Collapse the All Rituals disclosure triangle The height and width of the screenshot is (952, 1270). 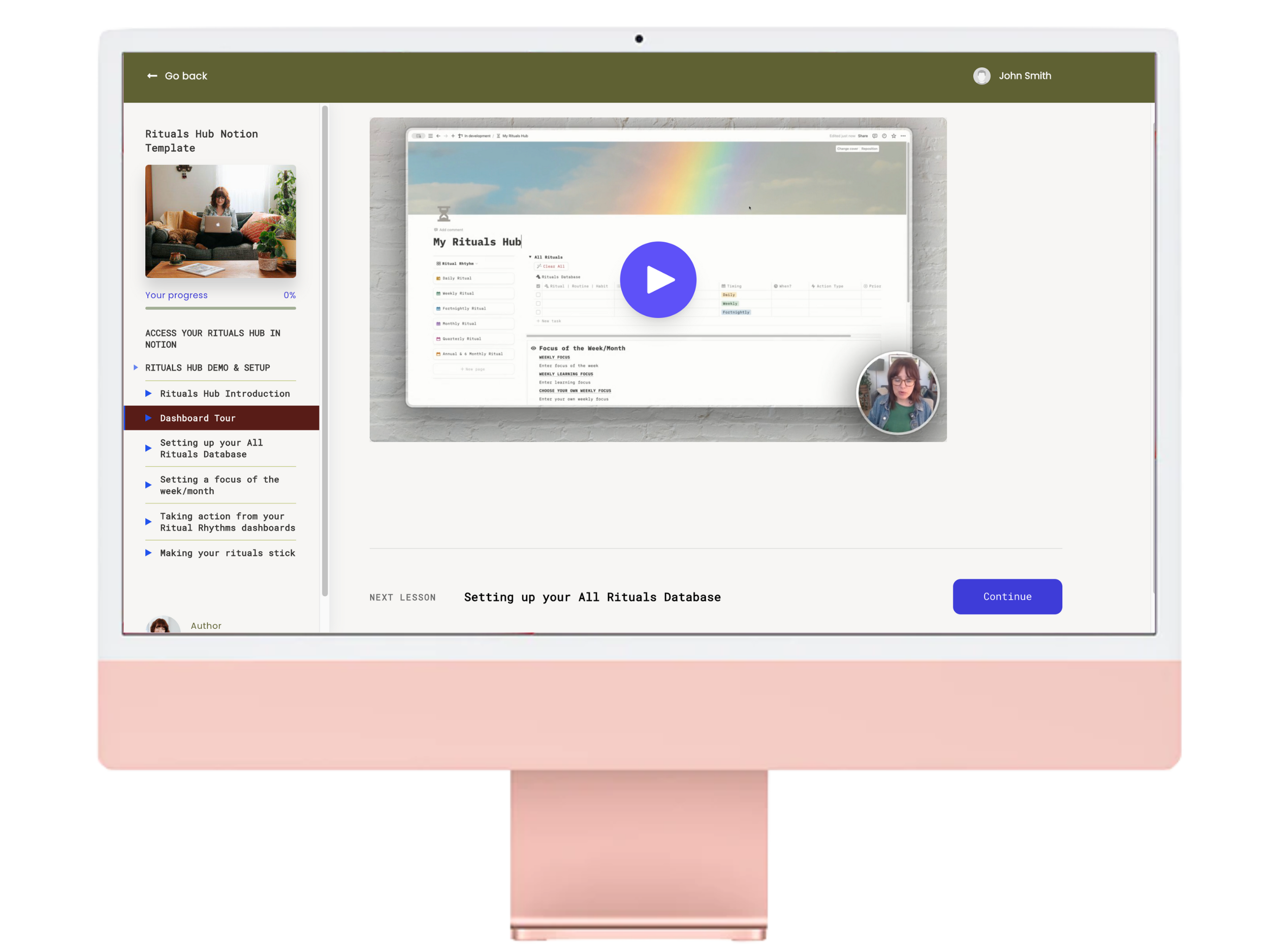point(530,257)
